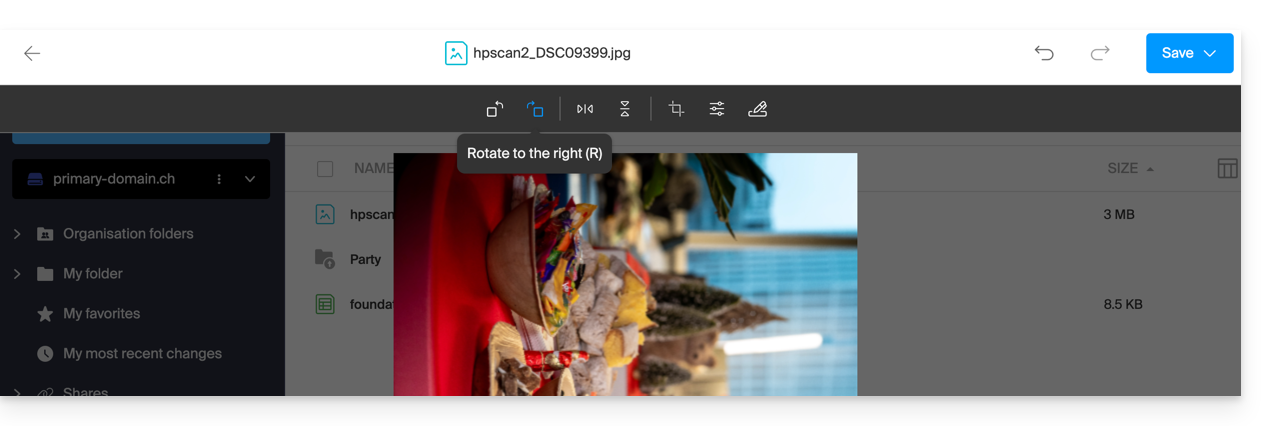Sort the file list by SIZE column
This screenshot has width=1271, height=426.
tap(1123, 169)
